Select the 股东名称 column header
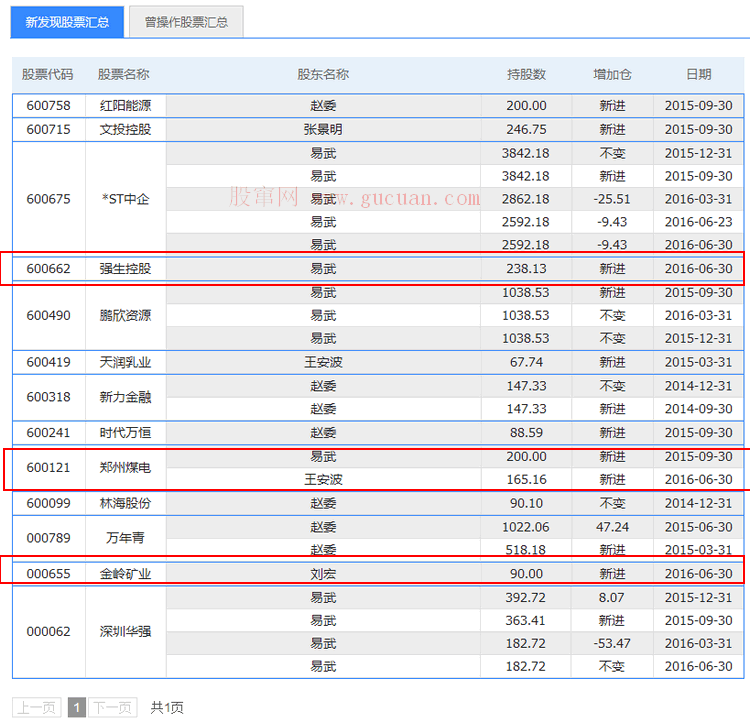The image size is (750, 723). 323,74
